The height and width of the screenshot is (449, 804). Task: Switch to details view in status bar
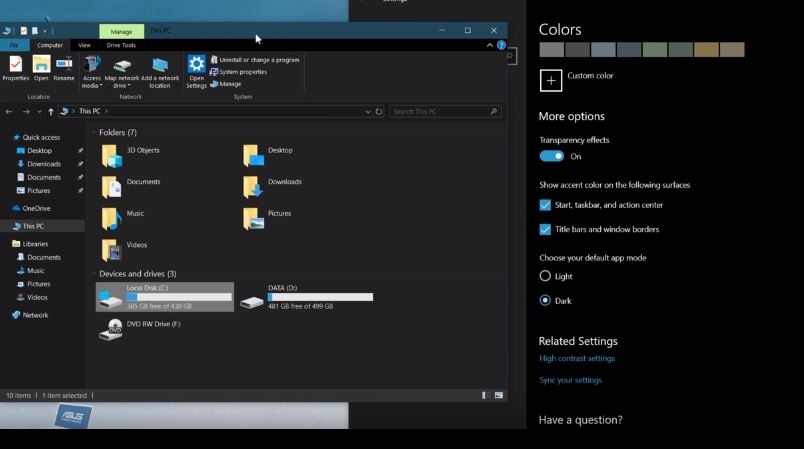(485, 395)
